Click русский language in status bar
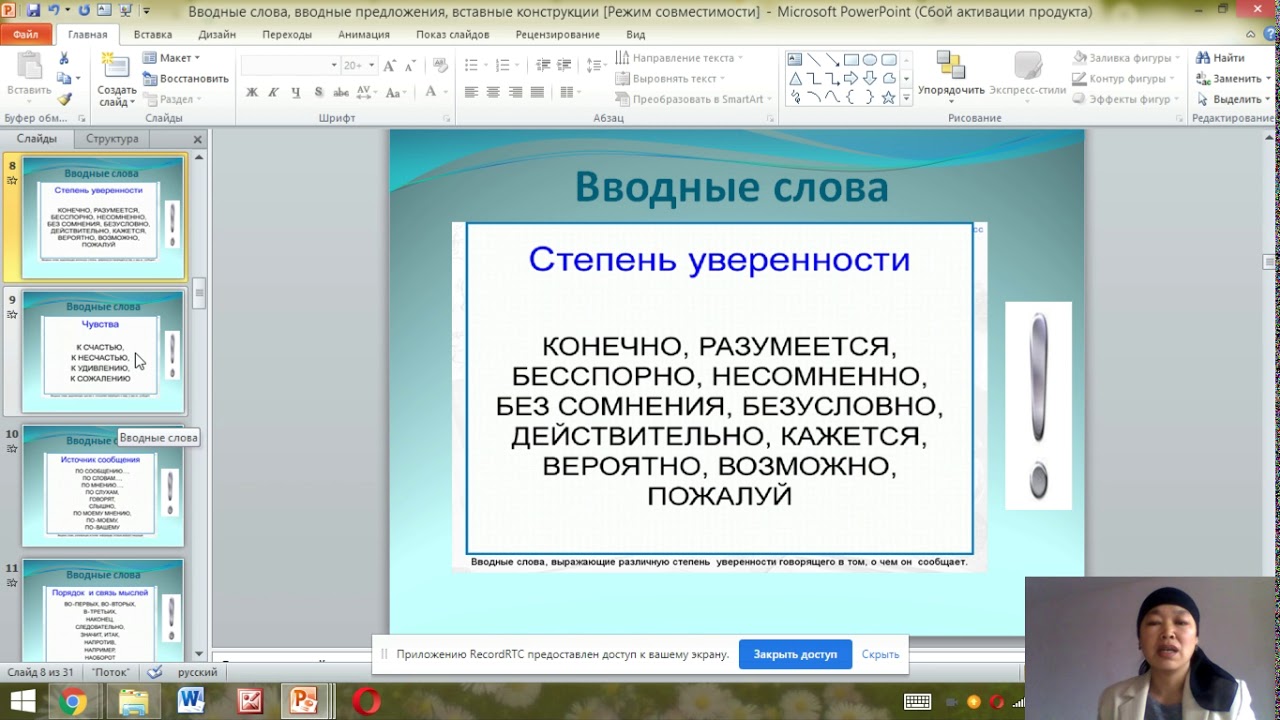This screenshot has width=1280, height=720. click(198, 672)
